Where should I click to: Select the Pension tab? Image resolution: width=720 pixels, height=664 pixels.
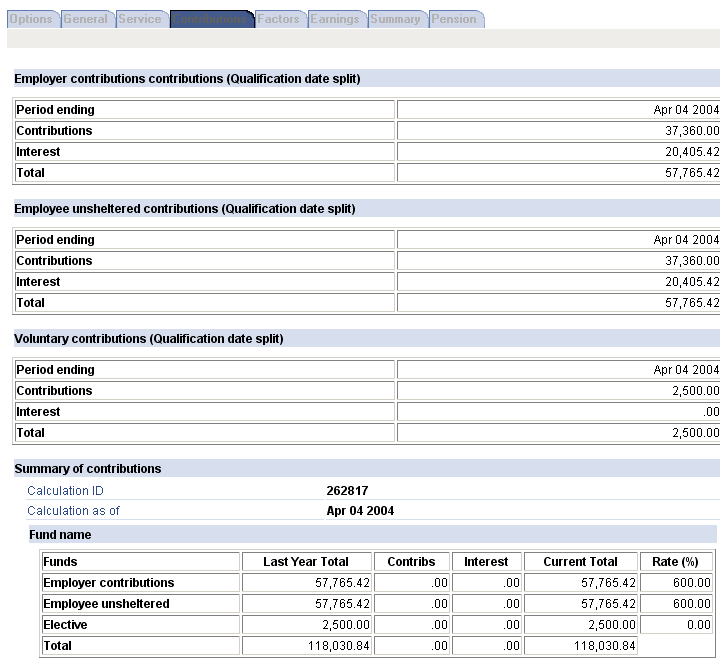click(454, 19)
